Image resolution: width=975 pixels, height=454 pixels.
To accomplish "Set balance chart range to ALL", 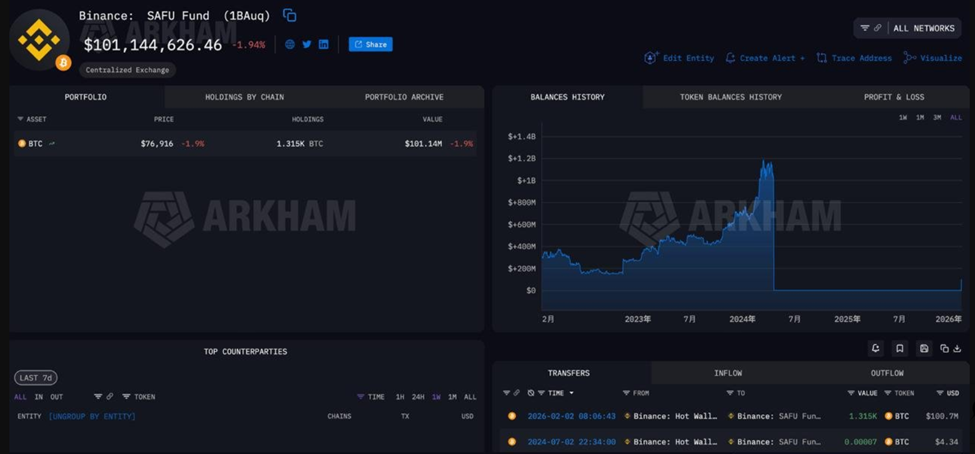I will coord(956,118).
